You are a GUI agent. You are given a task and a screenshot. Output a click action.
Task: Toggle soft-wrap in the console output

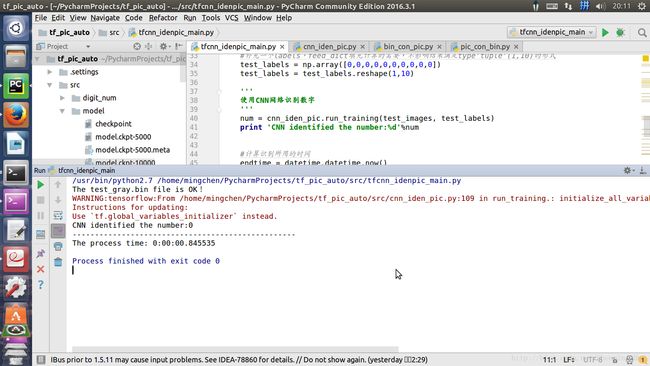coord(58,216)
